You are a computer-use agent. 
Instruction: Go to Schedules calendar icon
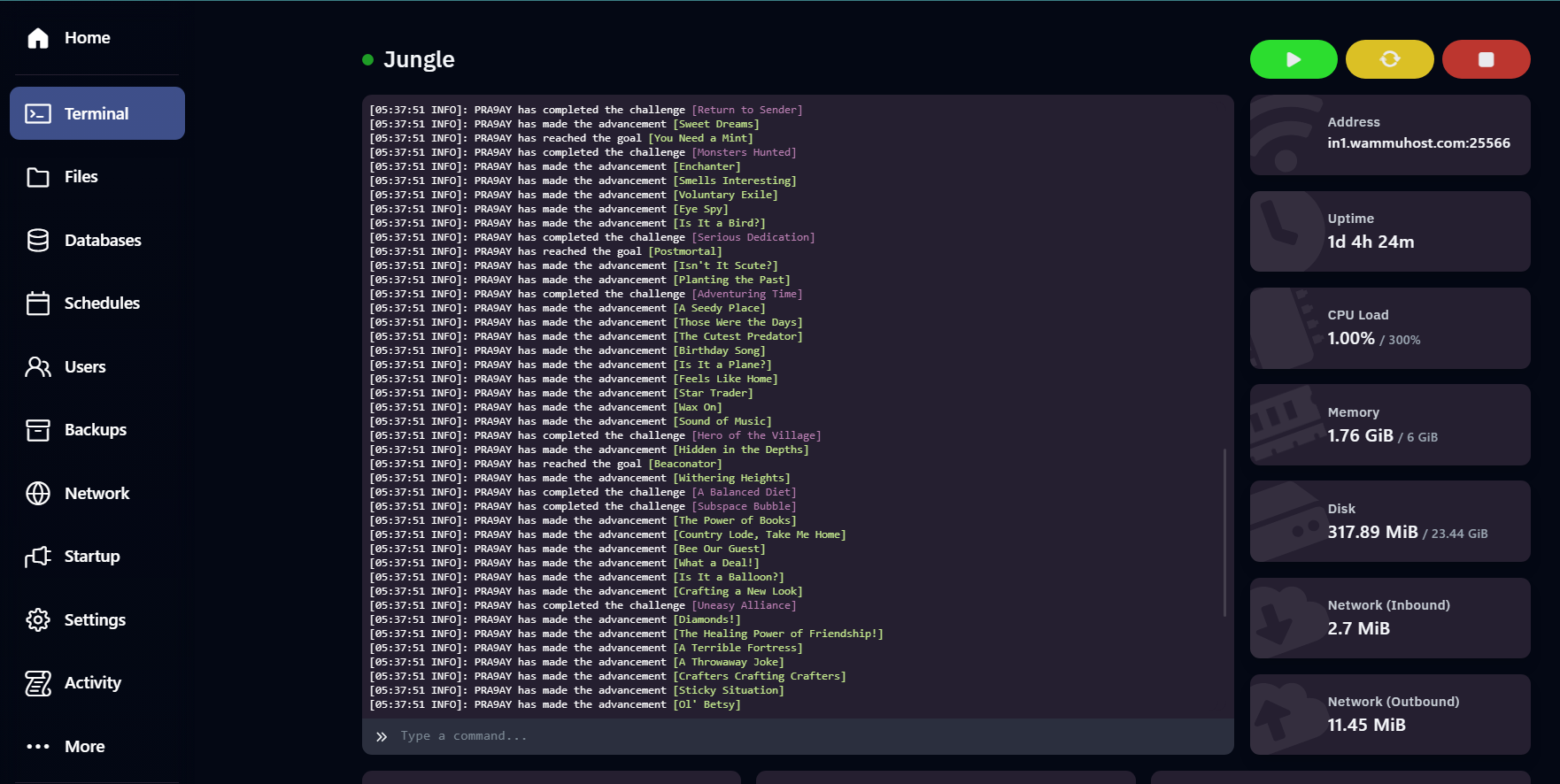[x=38, y=304]
